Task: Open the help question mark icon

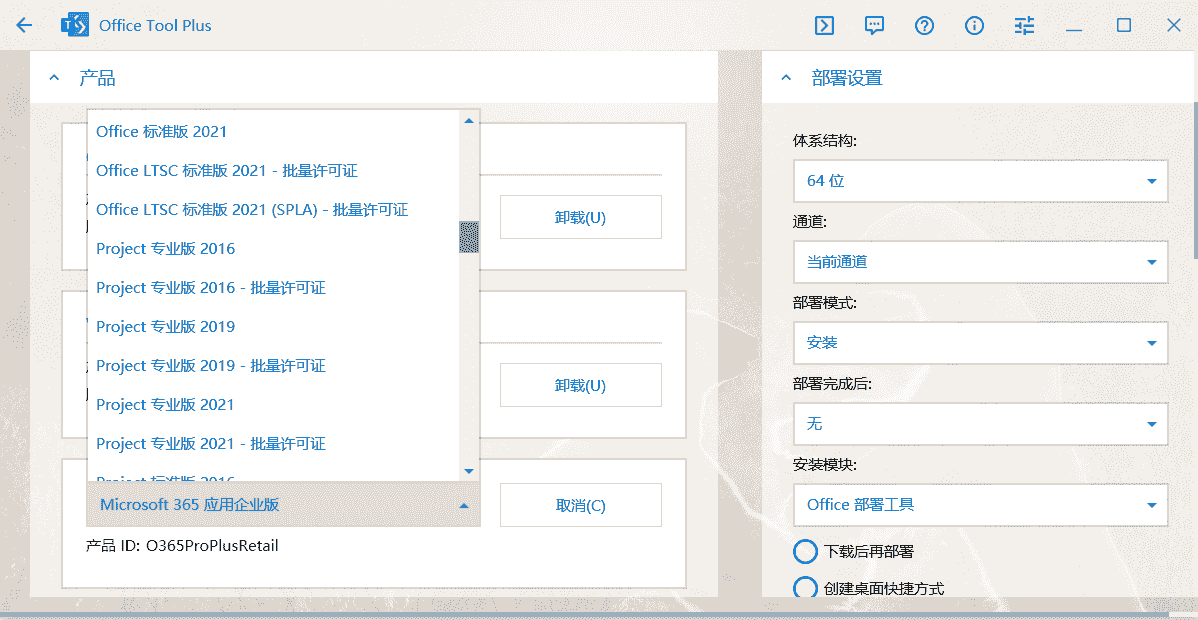Action: (x=924, y=25)
